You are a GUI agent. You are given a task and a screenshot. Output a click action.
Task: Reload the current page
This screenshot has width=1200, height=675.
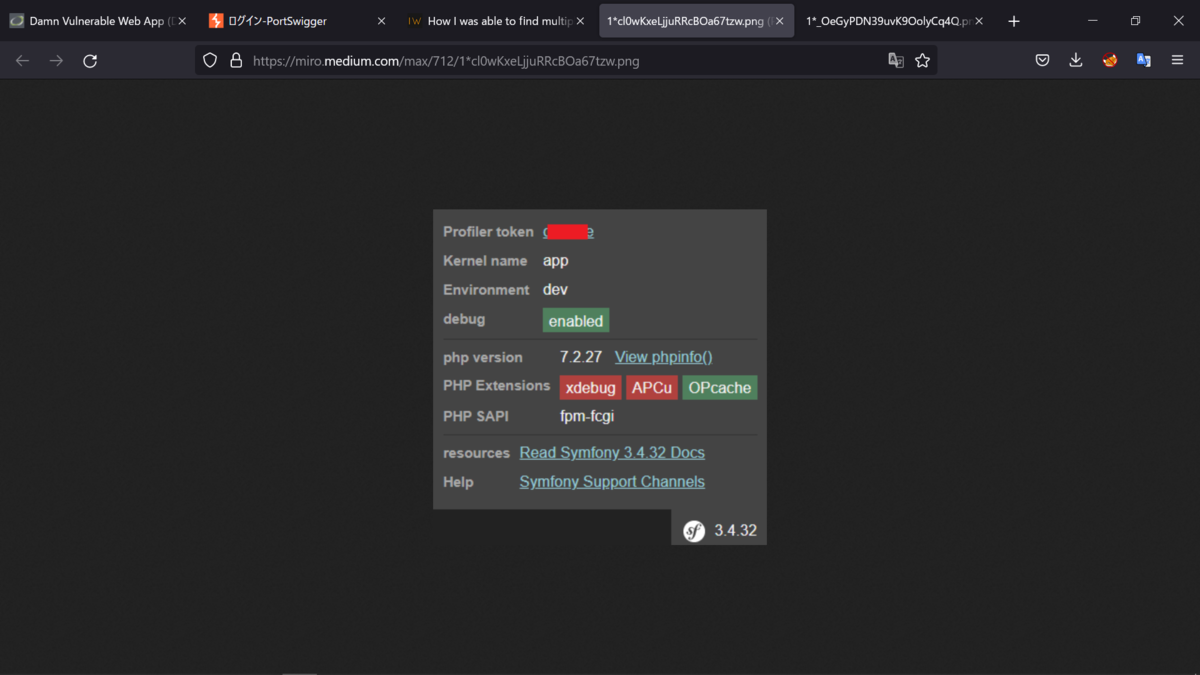click(x=90, y=60)
